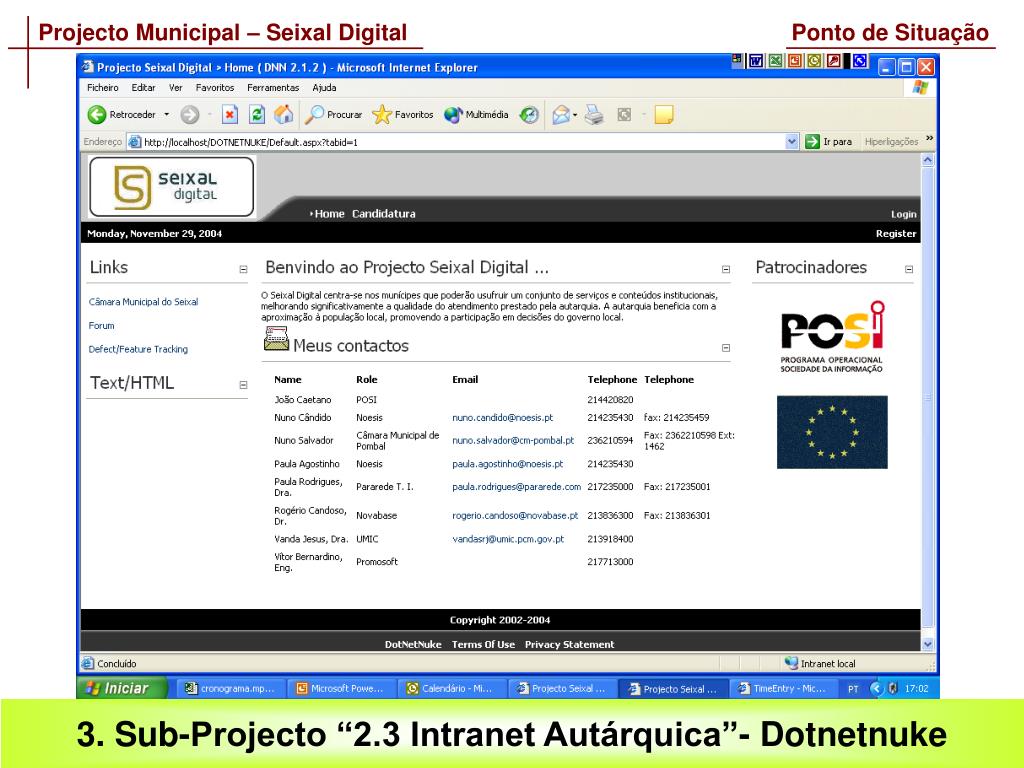
Task: Open the Ficheiro menu
Action: click(103, 88)
